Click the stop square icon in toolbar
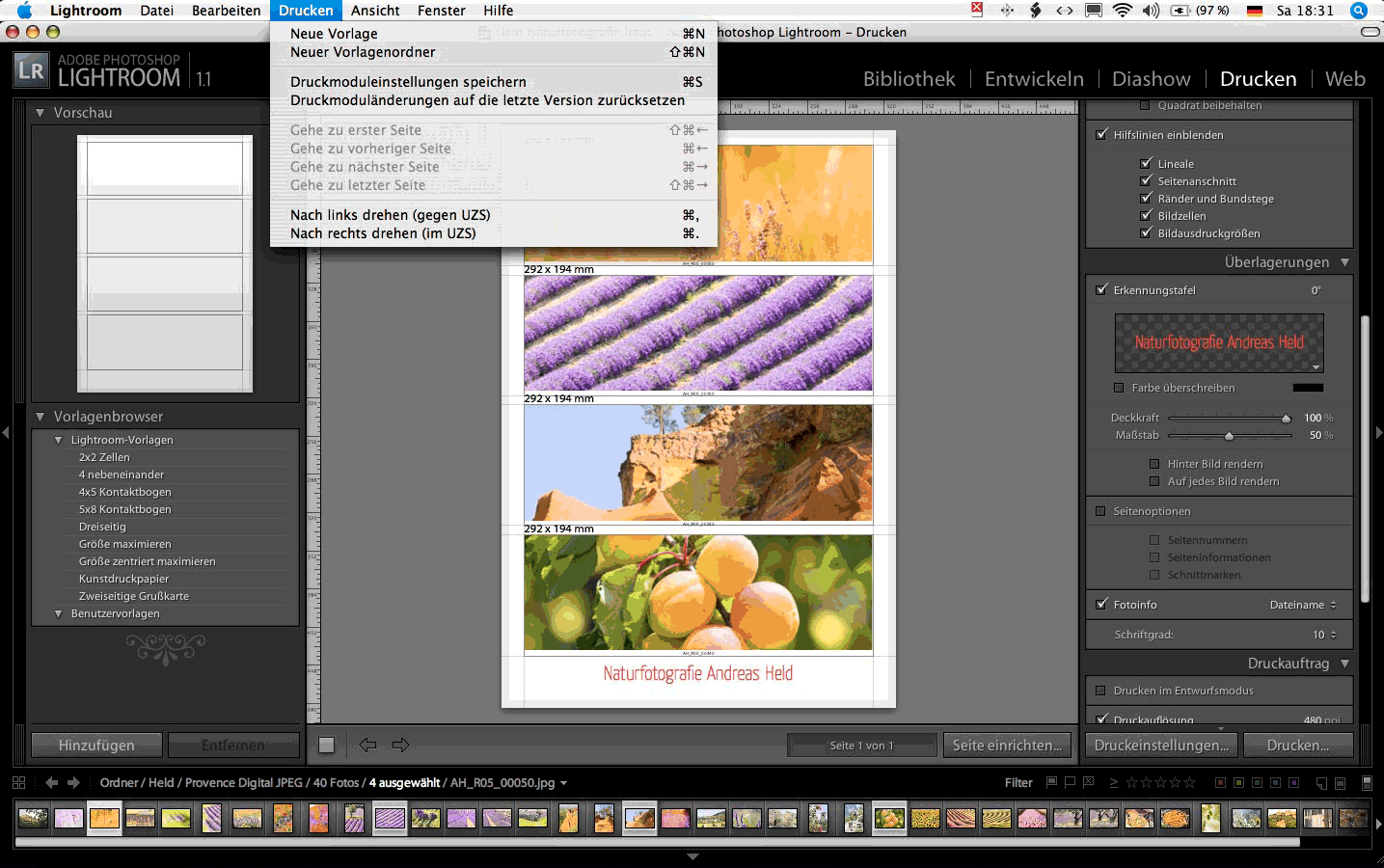The image size is (1384, 868). click(x=326, y=745)
